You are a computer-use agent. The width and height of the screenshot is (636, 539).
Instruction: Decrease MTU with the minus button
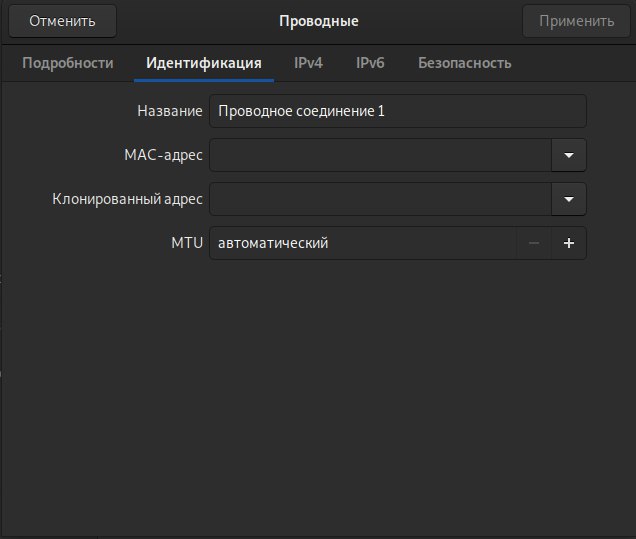click(534, 243)
